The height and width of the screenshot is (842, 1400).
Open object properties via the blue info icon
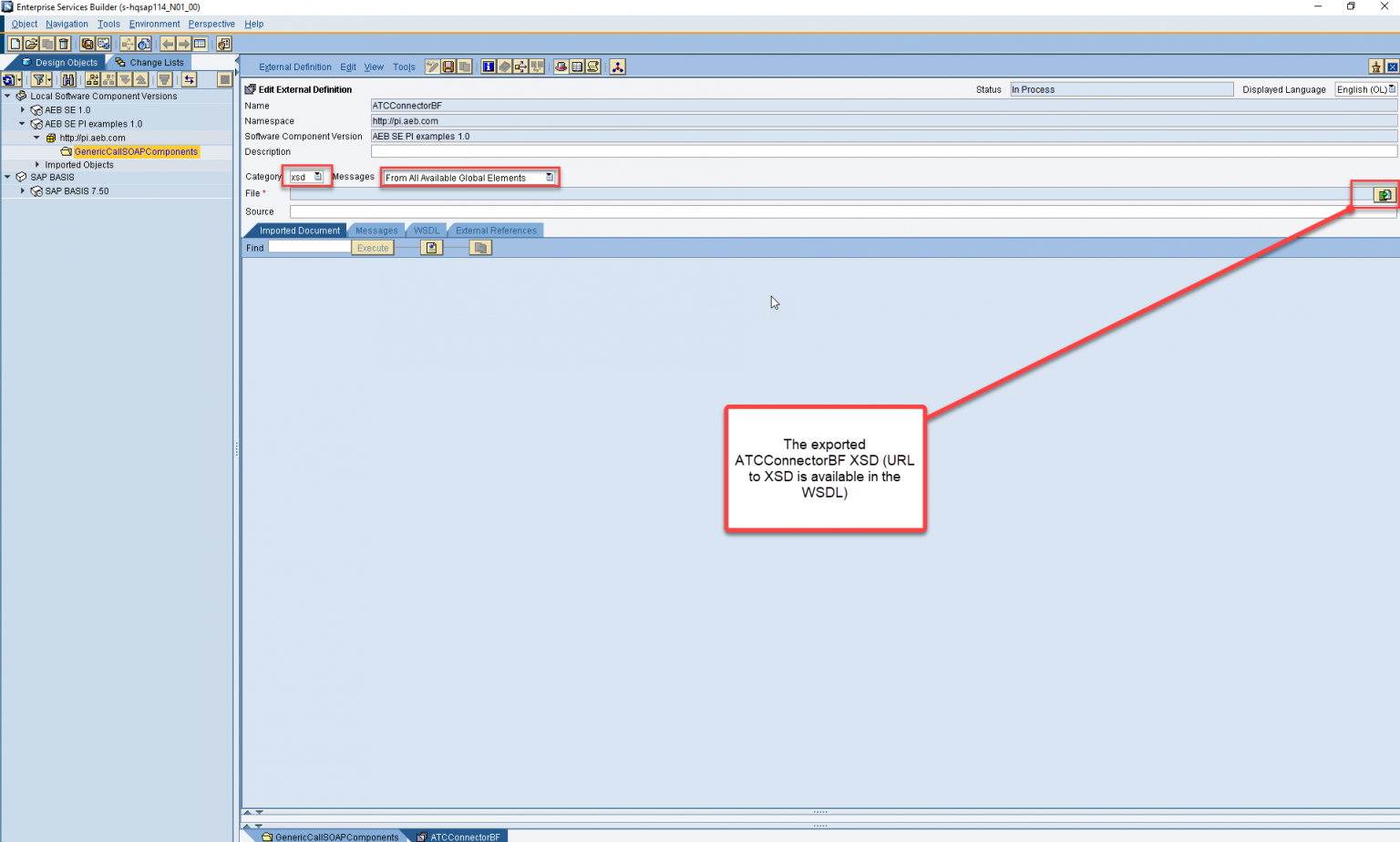tap(489, 66)
